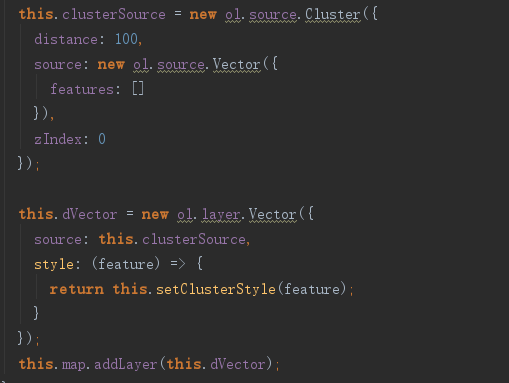Place cursor on the distance key
Screen dimensions: 509x383
click(x=66, y=39)
